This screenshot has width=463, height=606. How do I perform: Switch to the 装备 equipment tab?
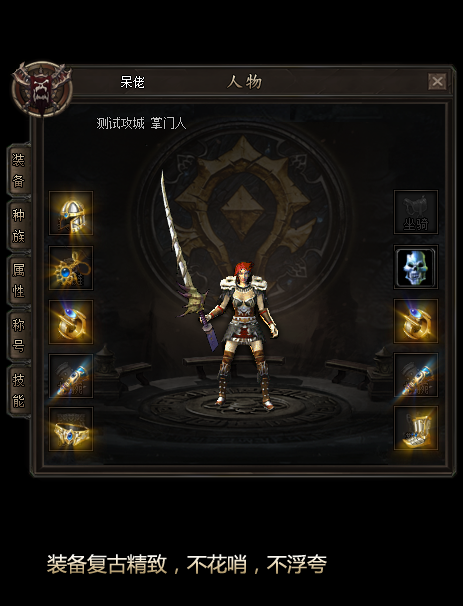click(19, 170)
